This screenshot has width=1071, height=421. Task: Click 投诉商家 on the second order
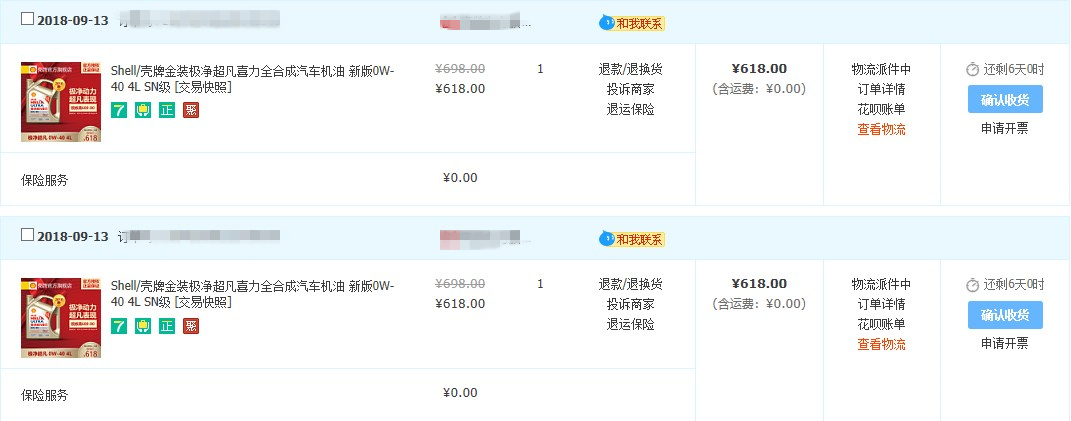(x=630, y=304)
